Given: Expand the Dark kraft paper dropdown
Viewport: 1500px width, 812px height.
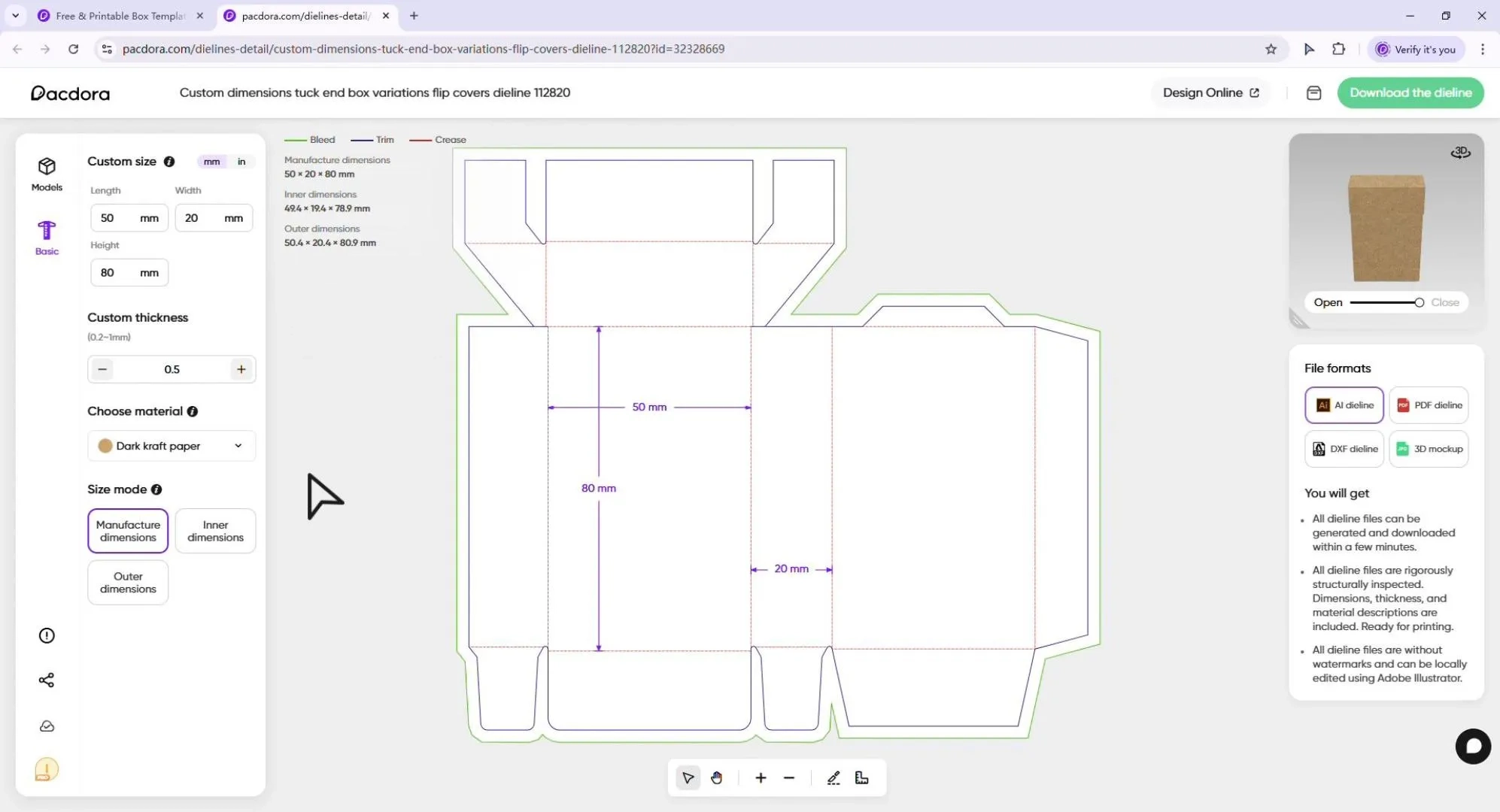Looking at the screenshot, I should (172, 446).
